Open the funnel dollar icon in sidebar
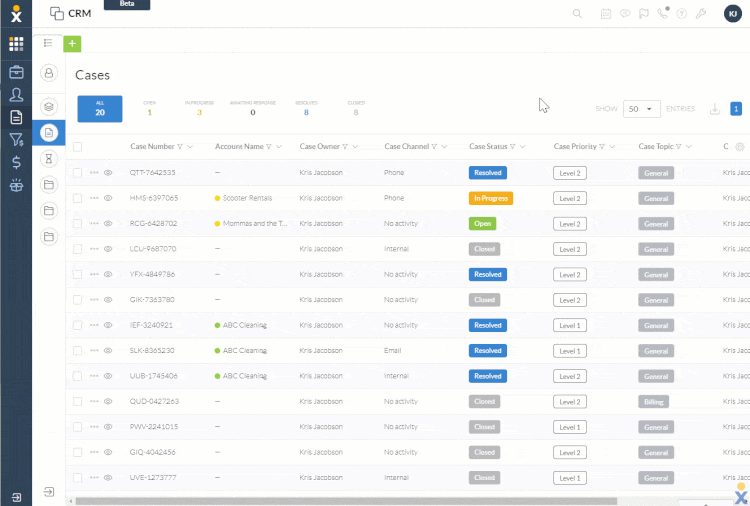The image size is (750, 506). [16, 140]
